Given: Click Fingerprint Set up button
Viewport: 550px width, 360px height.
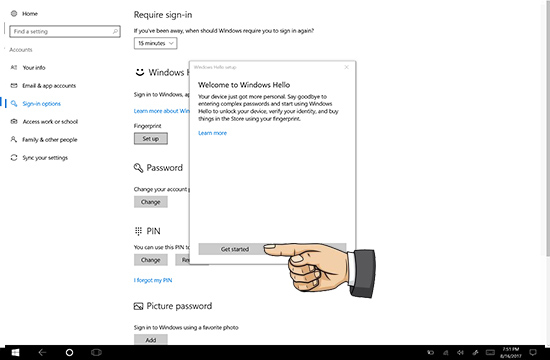Looking at the screenshot, I should click(x=150, y=139).
